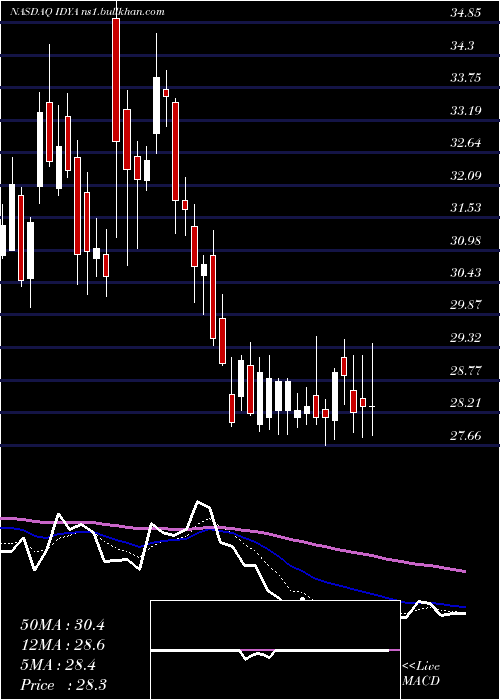Click the 33.75 price axis label
Viewport: 500px width, 700px height.
tap(466, 79)
